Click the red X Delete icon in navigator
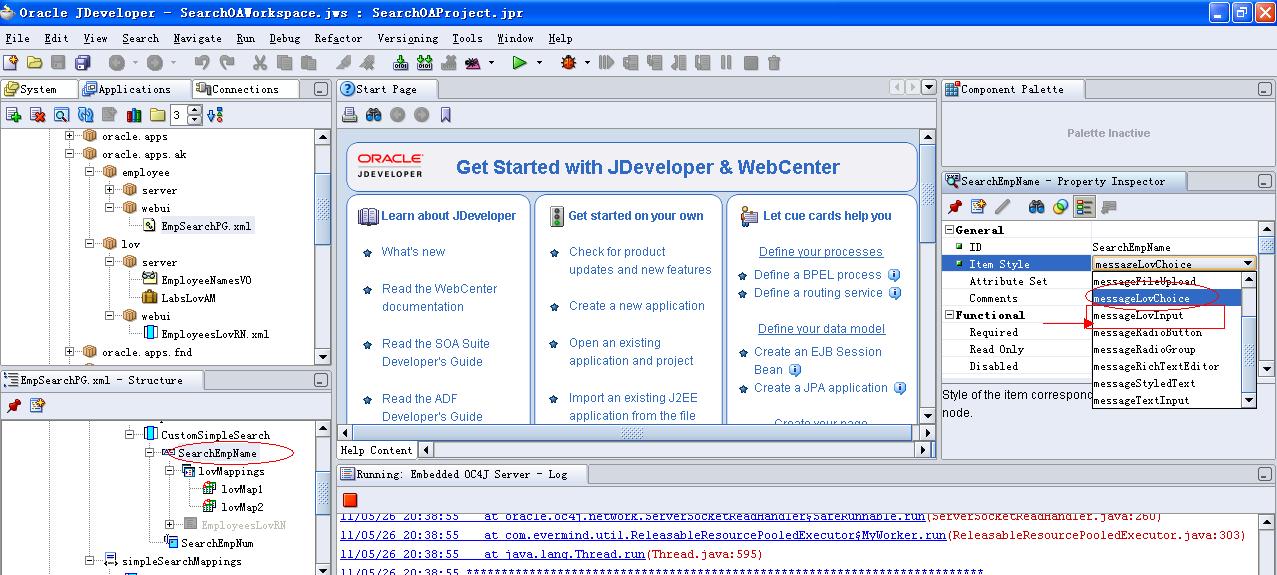This screenshot has width=1277, height=575. [x=37, y=115]
